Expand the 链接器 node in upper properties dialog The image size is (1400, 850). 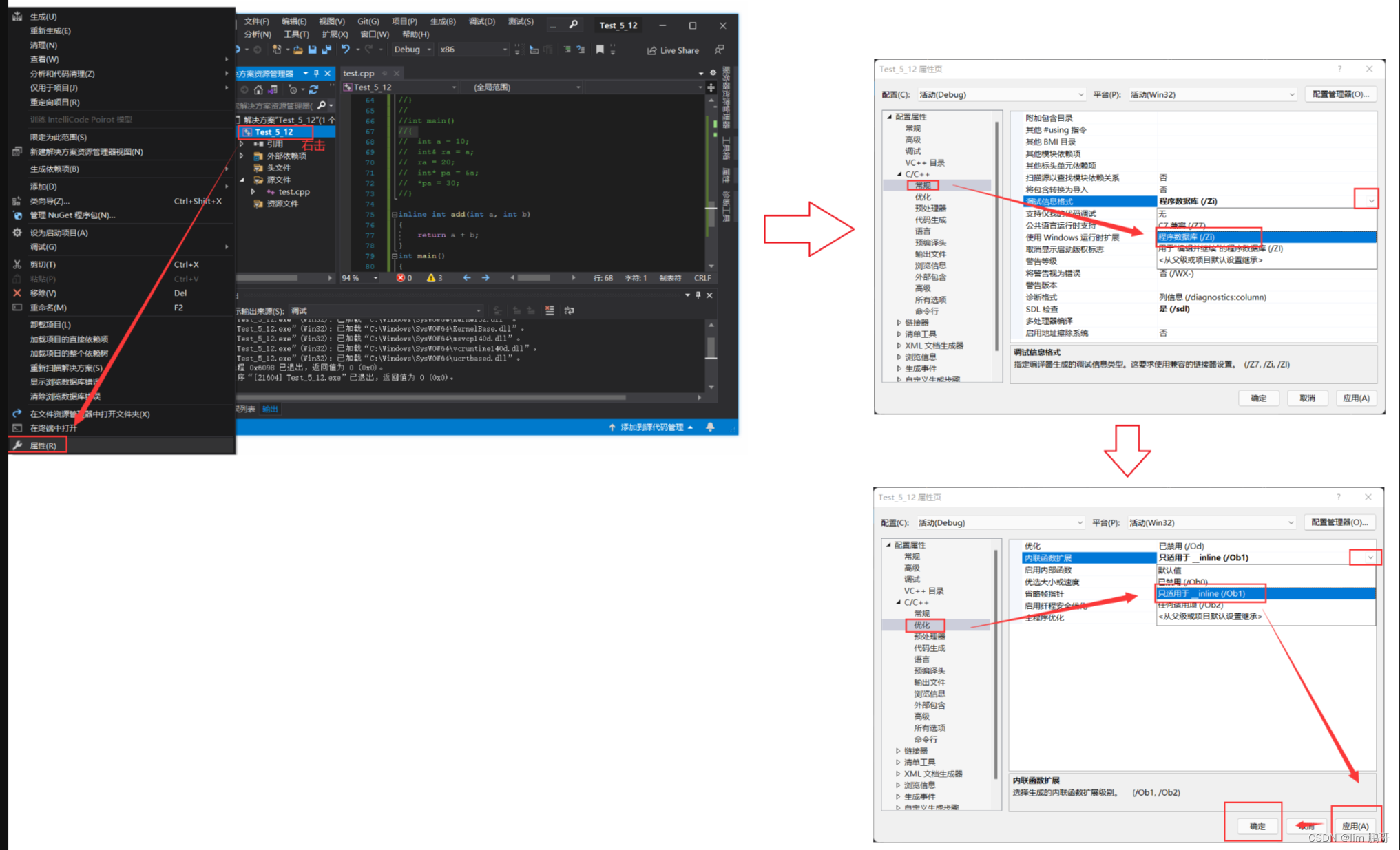tap(899, 323)
